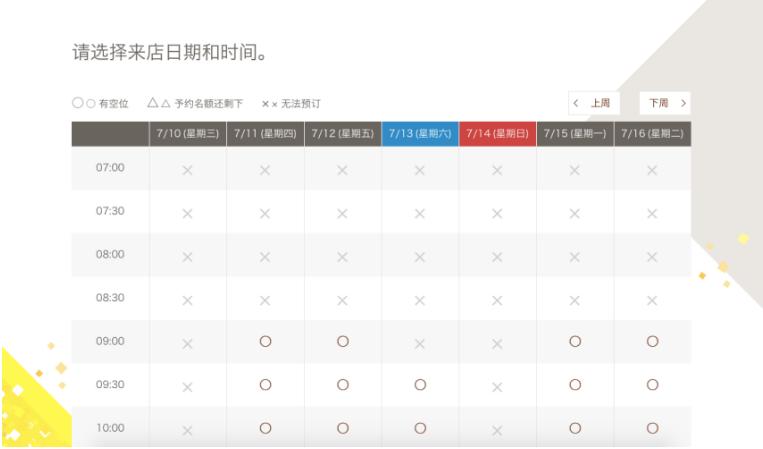Click the 07:30 time row label
This screenshot has width=763, height=449.
[x=110, y=211]
